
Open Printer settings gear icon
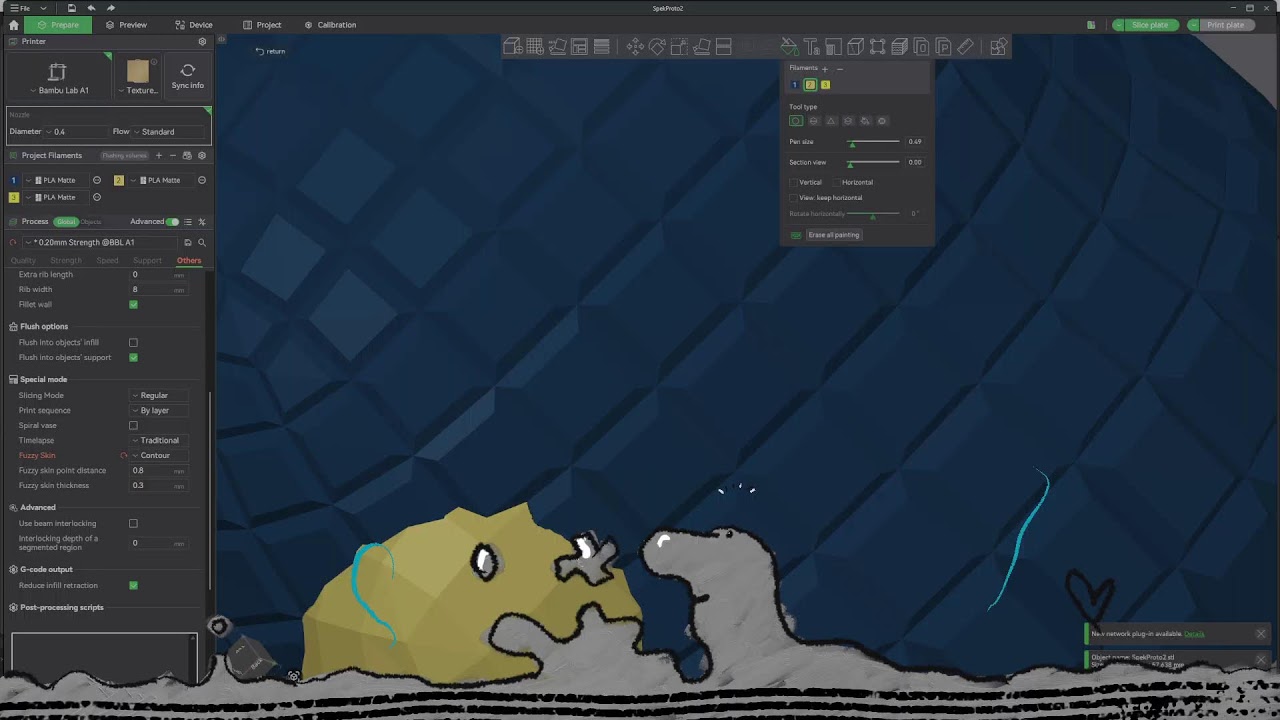(202, 42)
